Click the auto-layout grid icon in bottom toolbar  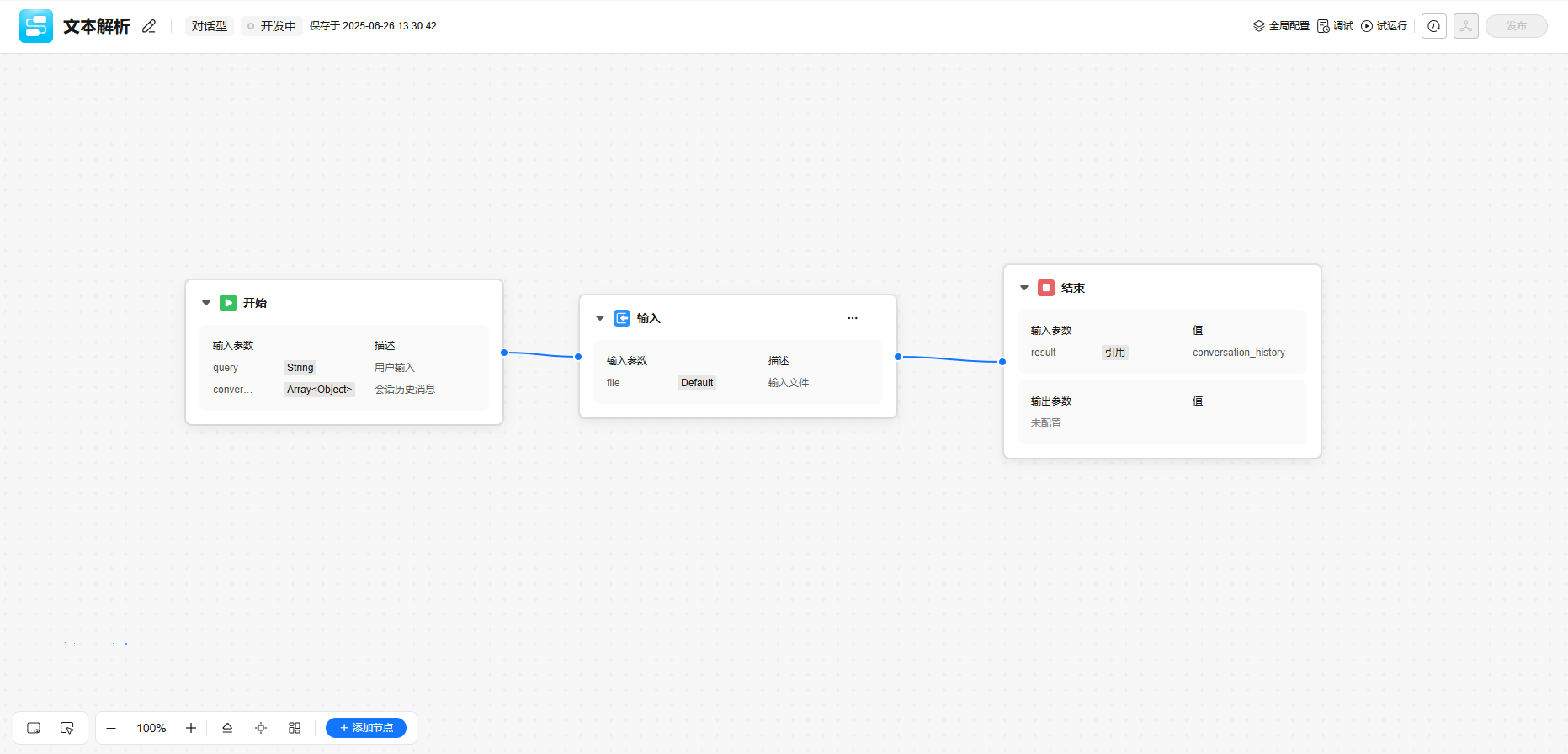295,728
